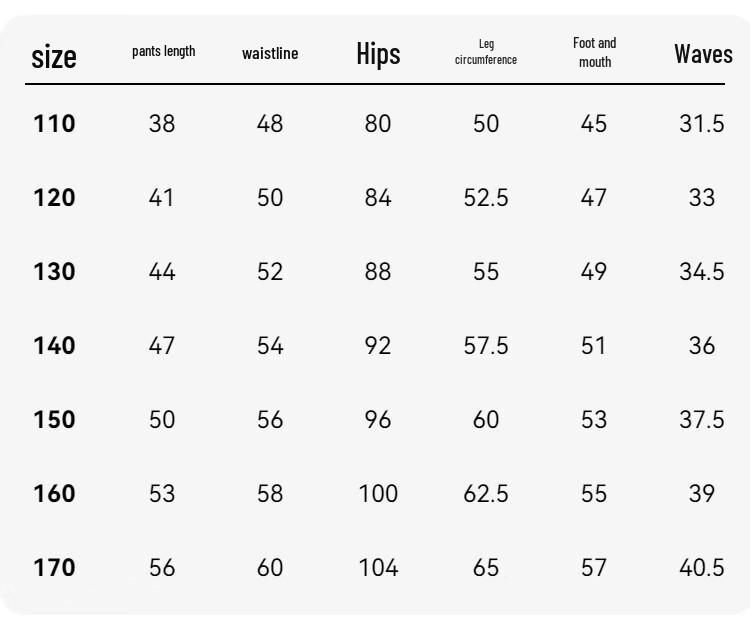Select size 170 row label
This screenshot has width=750, height=629.
[54, 567]
